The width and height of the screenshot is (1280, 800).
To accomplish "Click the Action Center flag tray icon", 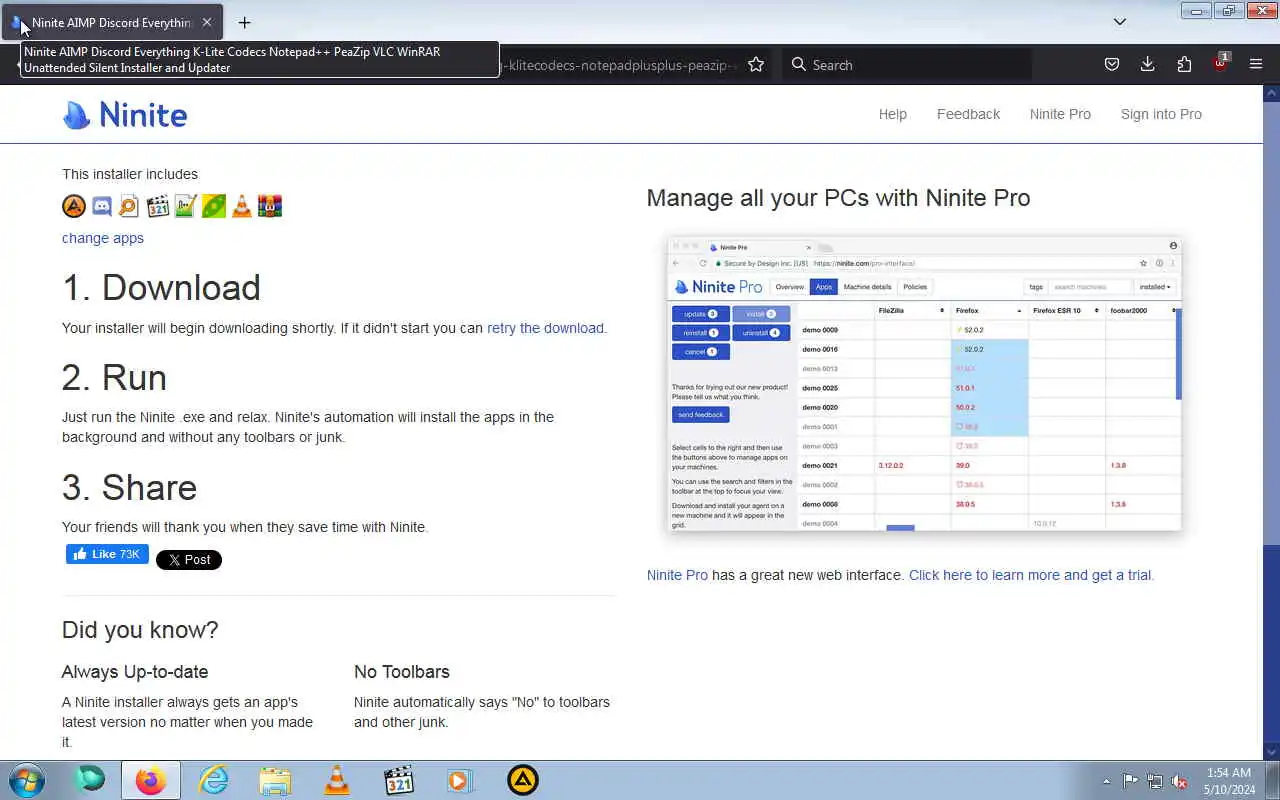I will coord(1130,781).
